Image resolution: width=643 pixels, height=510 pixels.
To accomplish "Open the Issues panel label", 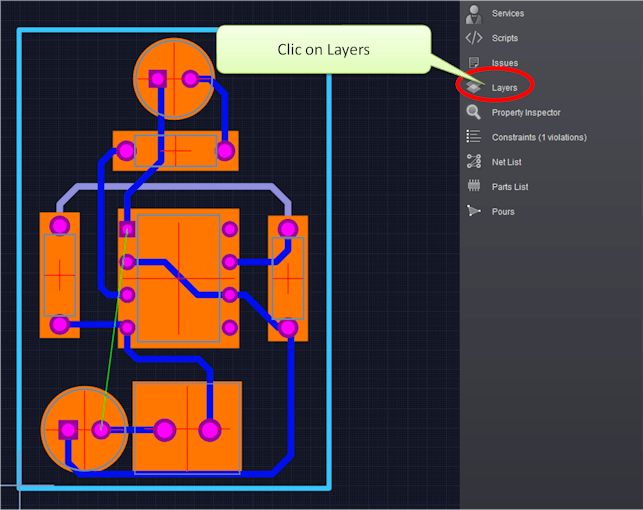I will click(x=505, y=63).
